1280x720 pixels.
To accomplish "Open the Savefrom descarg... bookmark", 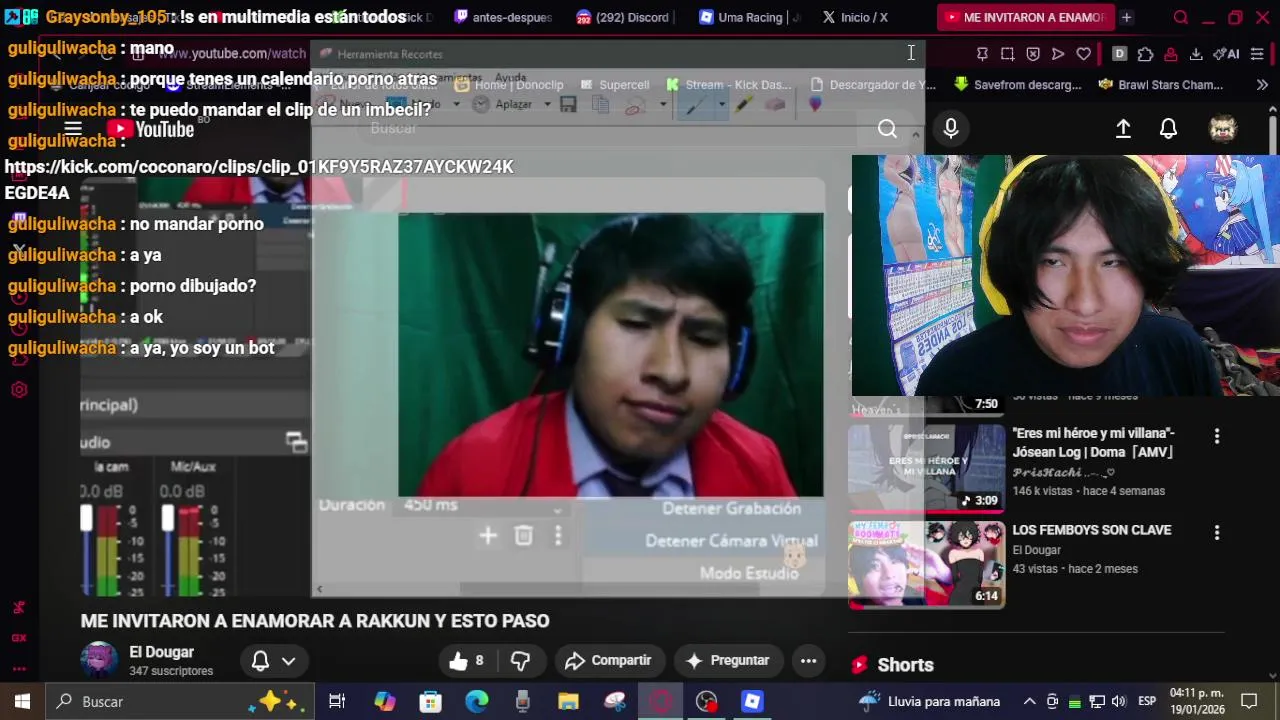I will (1017, 85).
